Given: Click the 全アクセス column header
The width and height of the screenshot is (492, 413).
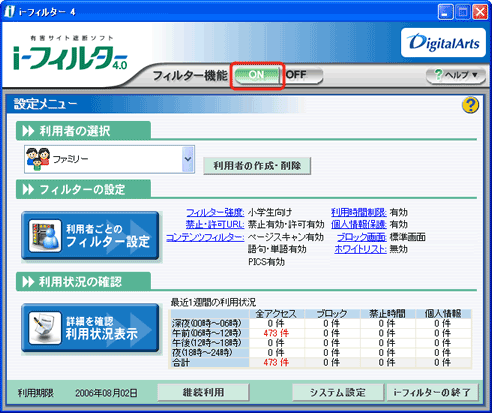Looking at the screenshot, I should click(x=276, y=314).
